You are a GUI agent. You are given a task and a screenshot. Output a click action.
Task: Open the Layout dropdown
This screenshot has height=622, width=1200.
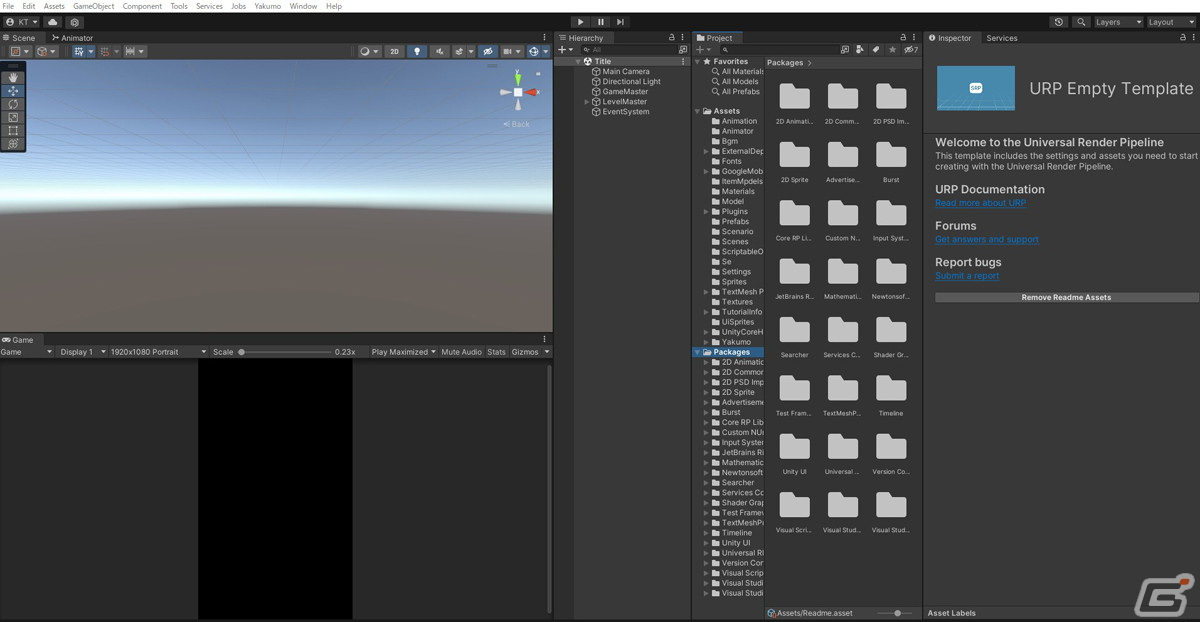point(1170,22)
